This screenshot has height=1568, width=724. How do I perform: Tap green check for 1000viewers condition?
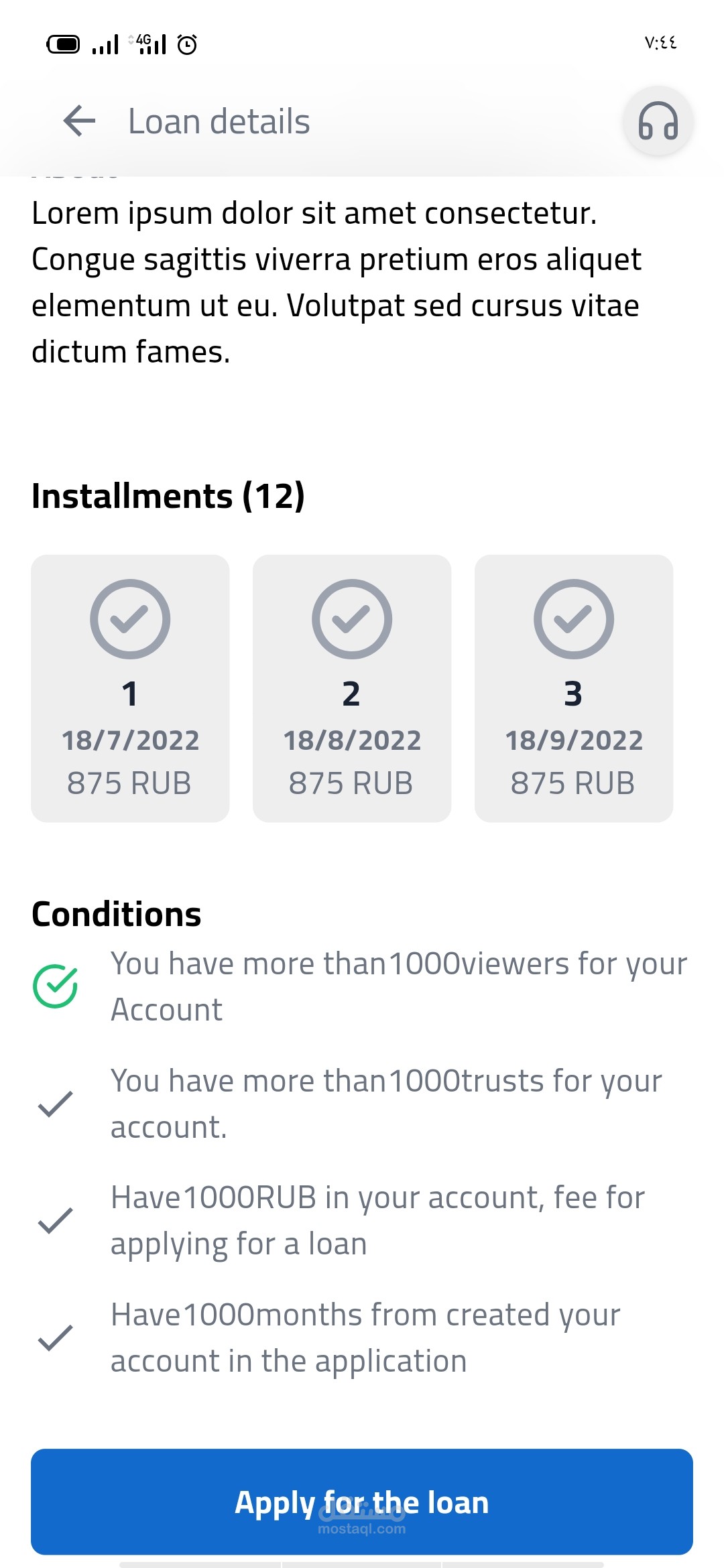click(56, 986)
